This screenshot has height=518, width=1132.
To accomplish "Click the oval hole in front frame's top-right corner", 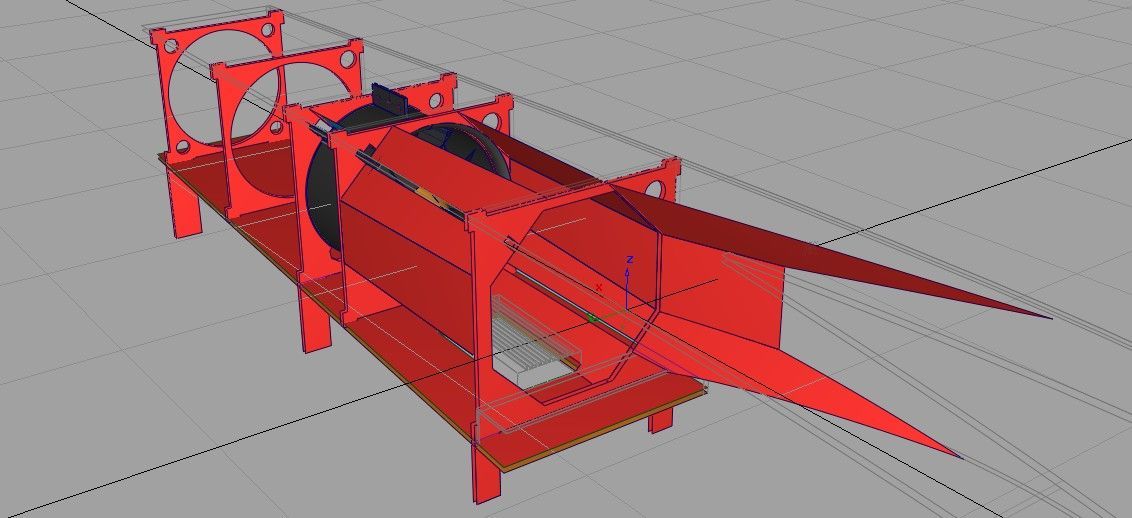I will (658, 187).
